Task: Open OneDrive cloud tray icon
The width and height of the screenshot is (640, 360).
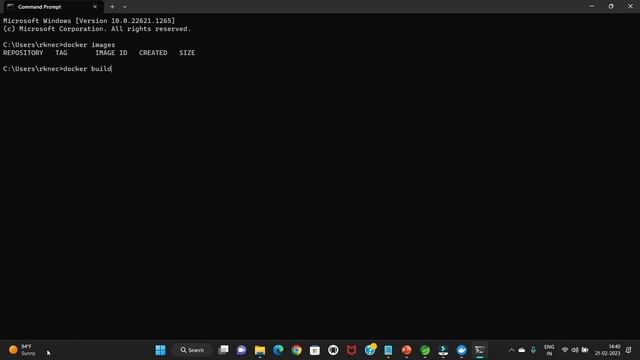Action: click(522, 350)
